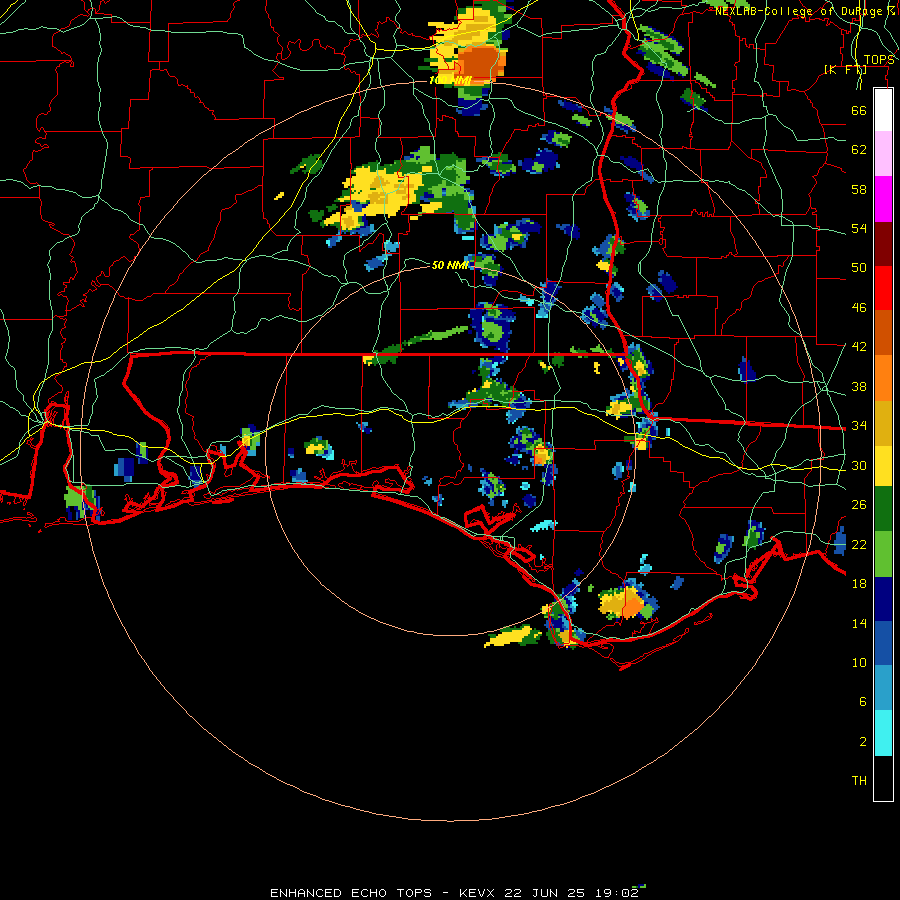This screenshot has height=900, width=900.
Task: Click the light pink legend swatch
Action: click(x=883, y=154)
